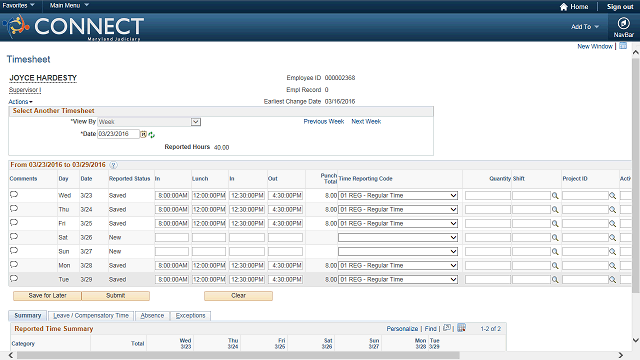This screenshot has width=640, height=360.
Task: Click the vertical scrollbar down arrow
Action: coord(636,340)
